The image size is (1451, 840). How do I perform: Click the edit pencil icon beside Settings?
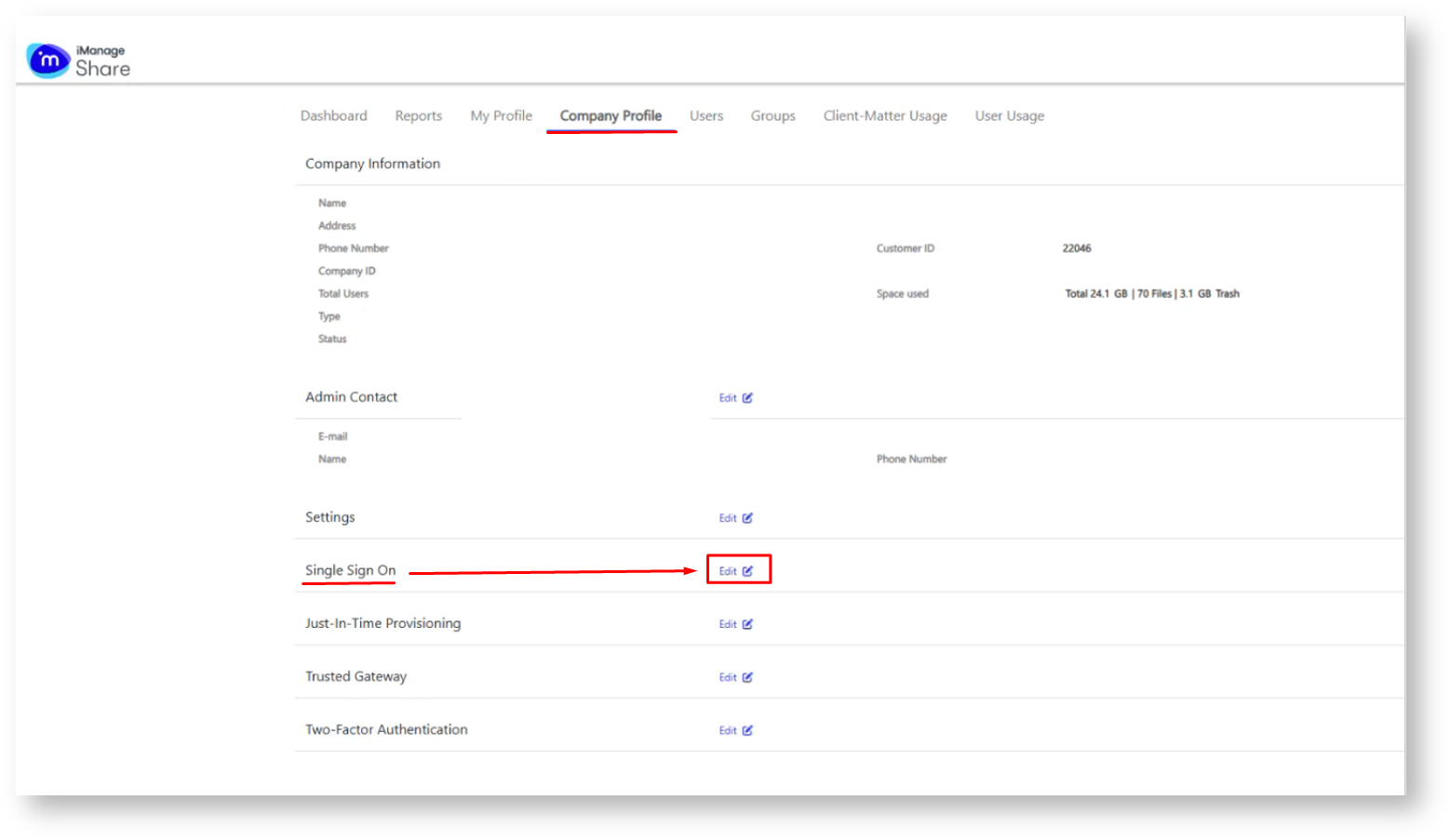click(x=747, y=518)
